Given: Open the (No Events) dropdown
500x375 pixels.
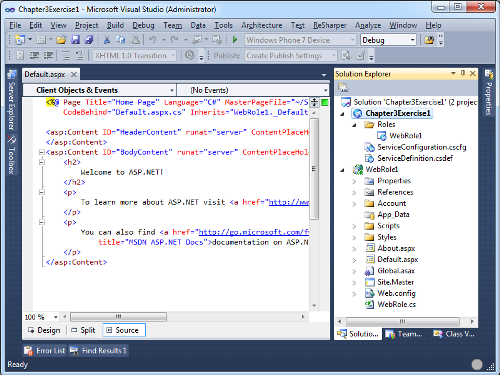Looking at the screenshot, I should [x=325, y=90].
